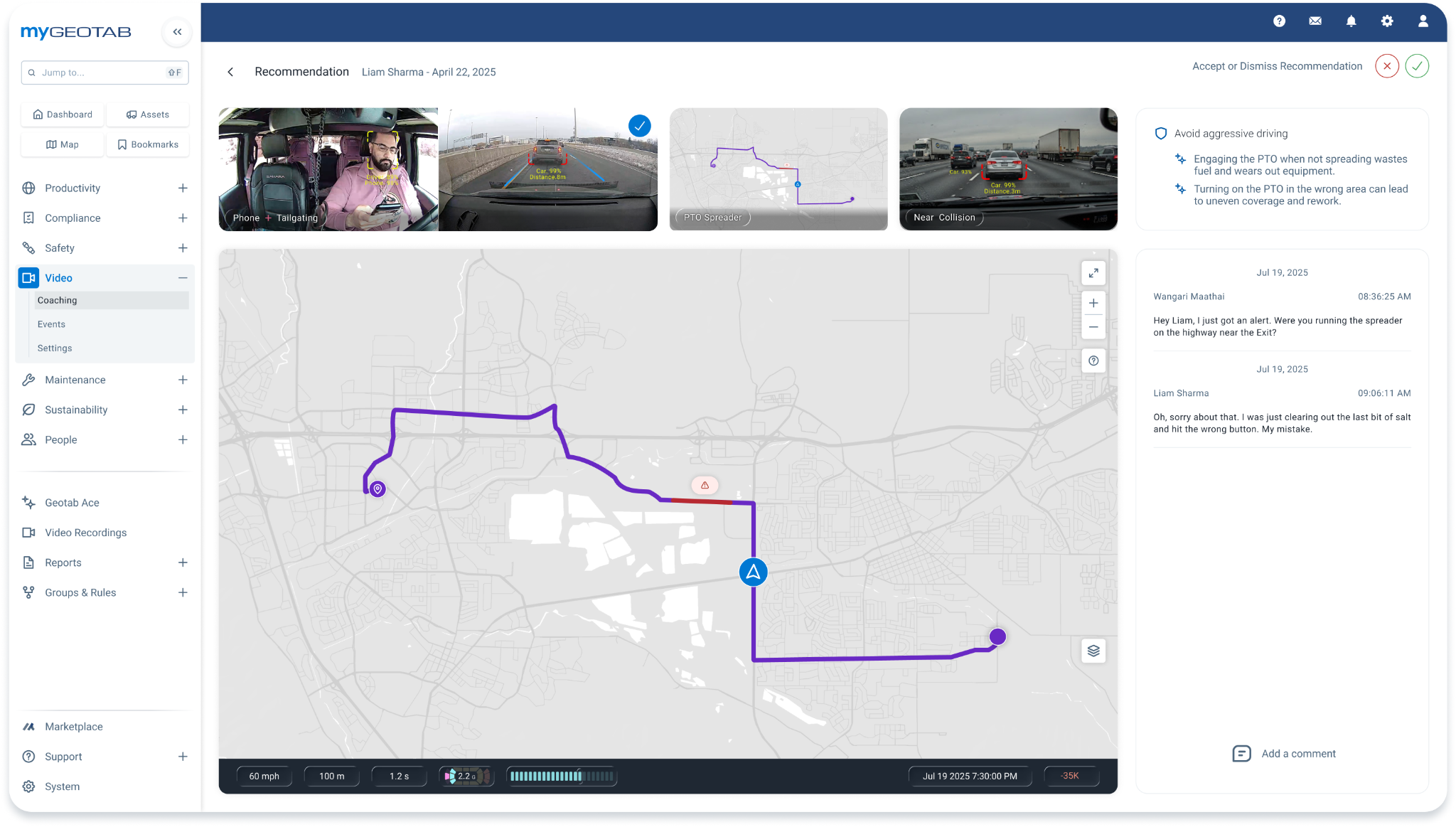The width and height of the screenshot is (1456, 827).
Task: Click the myGeotab logo
Action: pyautogui.click(x=76, y=32)
